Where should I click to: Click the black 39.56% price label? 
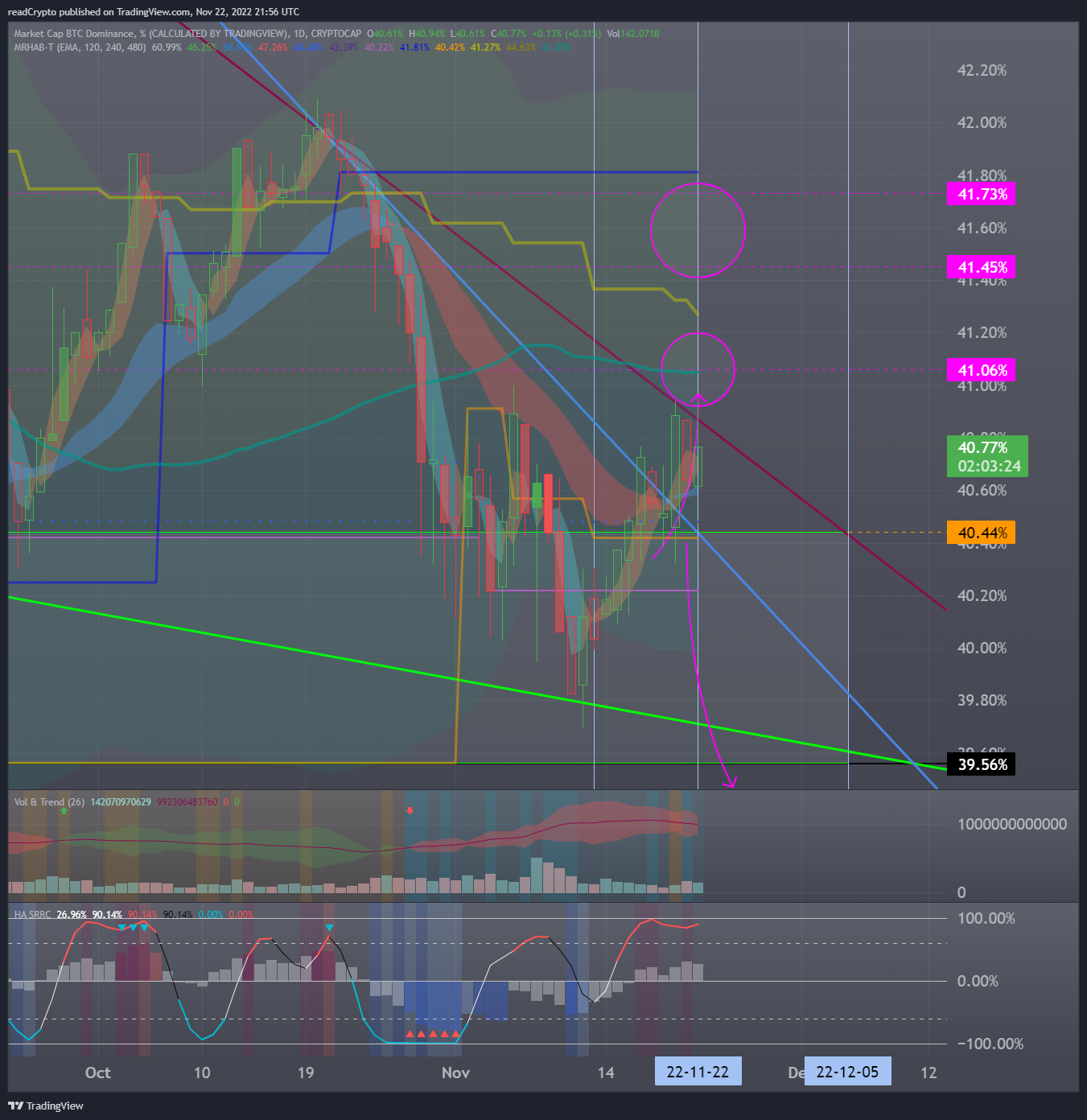click(x=982, y=764)
